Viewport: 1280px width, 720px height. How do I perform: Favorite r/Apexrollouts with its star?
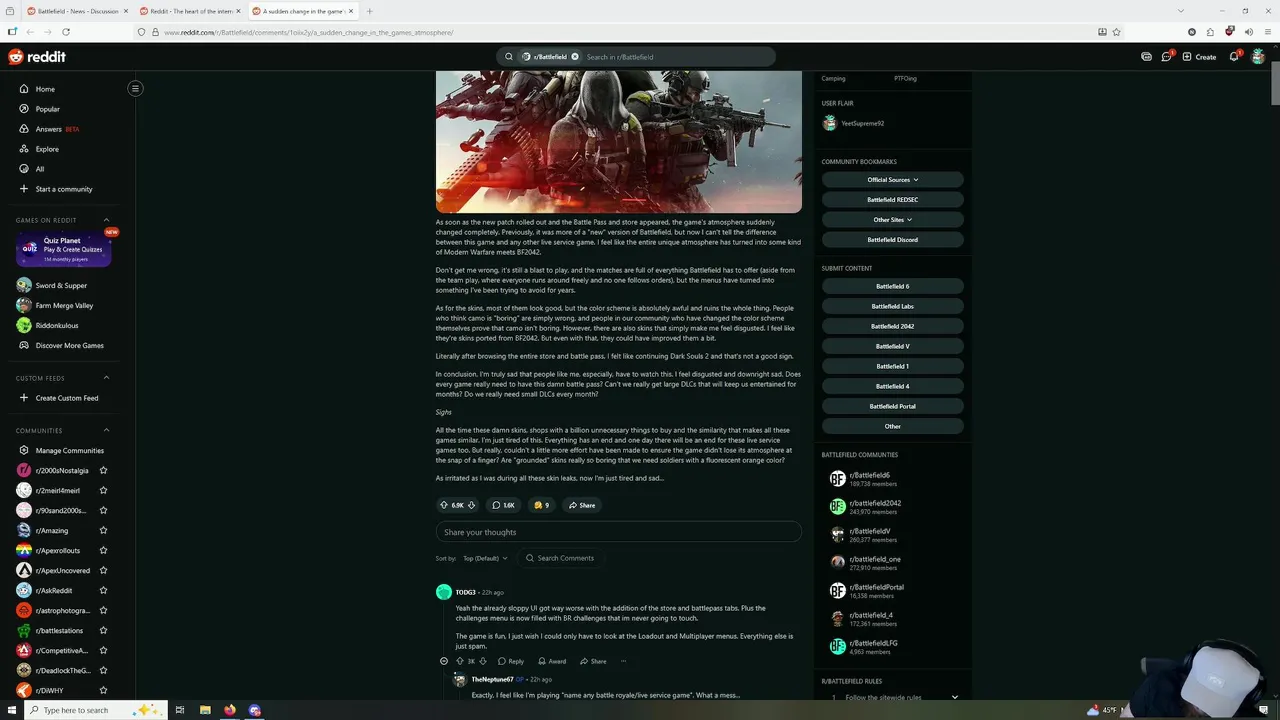coord(103,550)
